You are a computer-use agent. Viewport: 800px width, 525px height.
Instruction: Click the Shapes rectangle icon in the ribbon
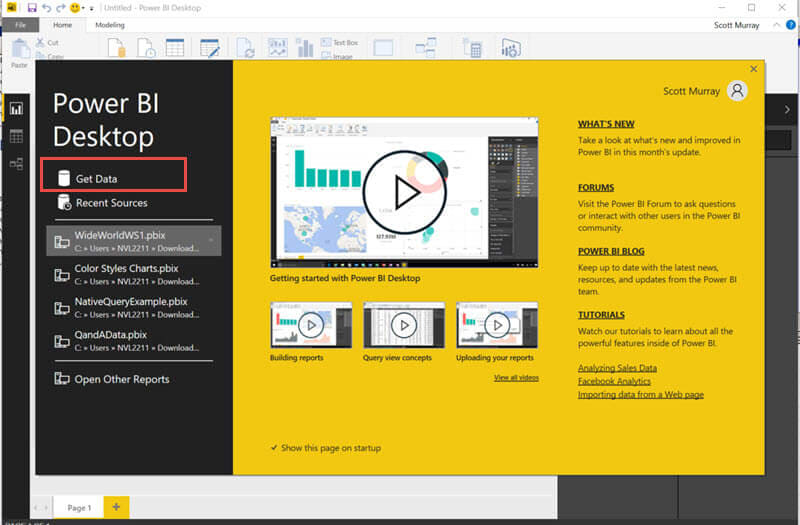pos(383,48)
